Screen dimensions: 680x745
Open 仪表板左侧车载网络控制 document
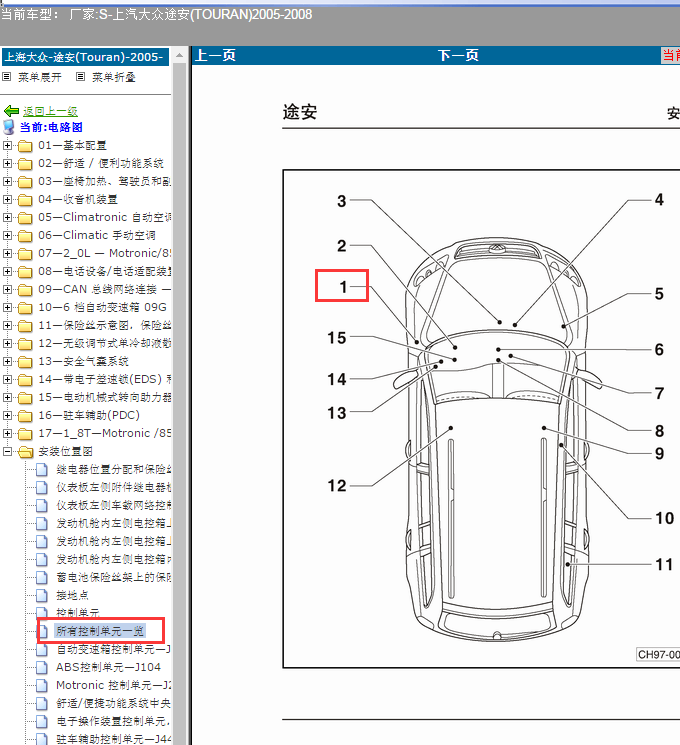pyautogui.click(x=114, y=506)
